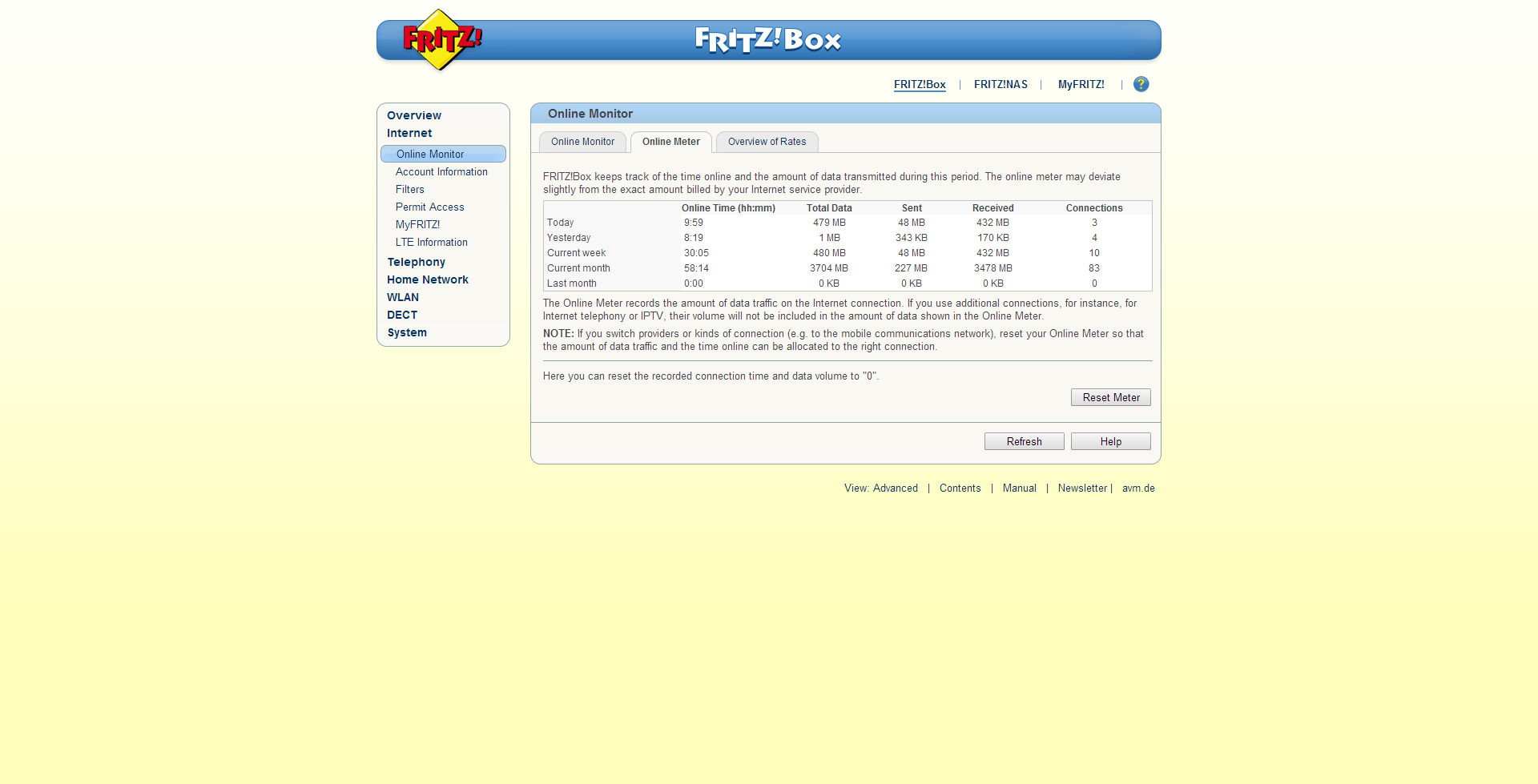Click the Current week row label
The height and width of the screenshot is (784, 1538).
coord(577,253)
